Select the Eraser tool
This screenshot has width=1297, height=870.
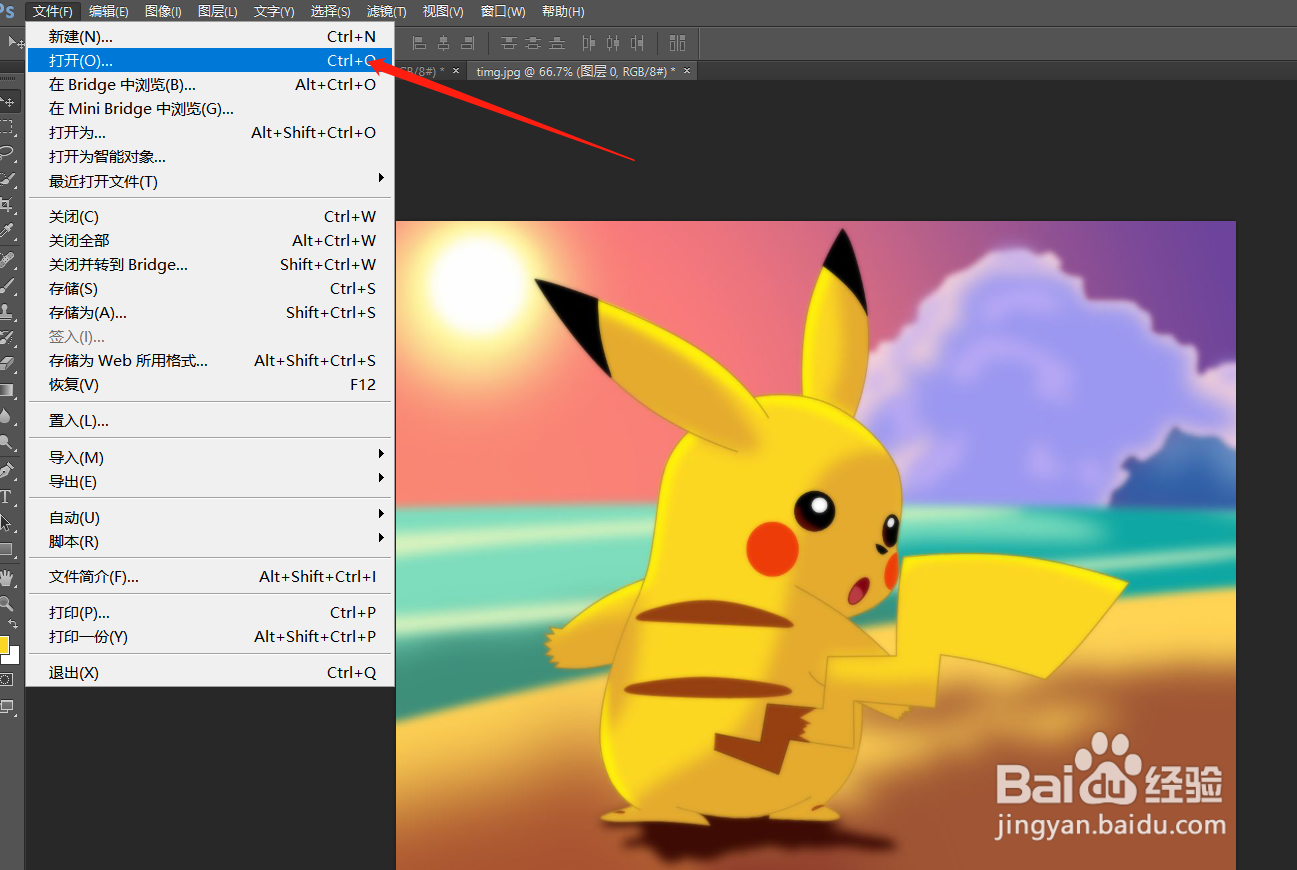click(x=9, y=365)
